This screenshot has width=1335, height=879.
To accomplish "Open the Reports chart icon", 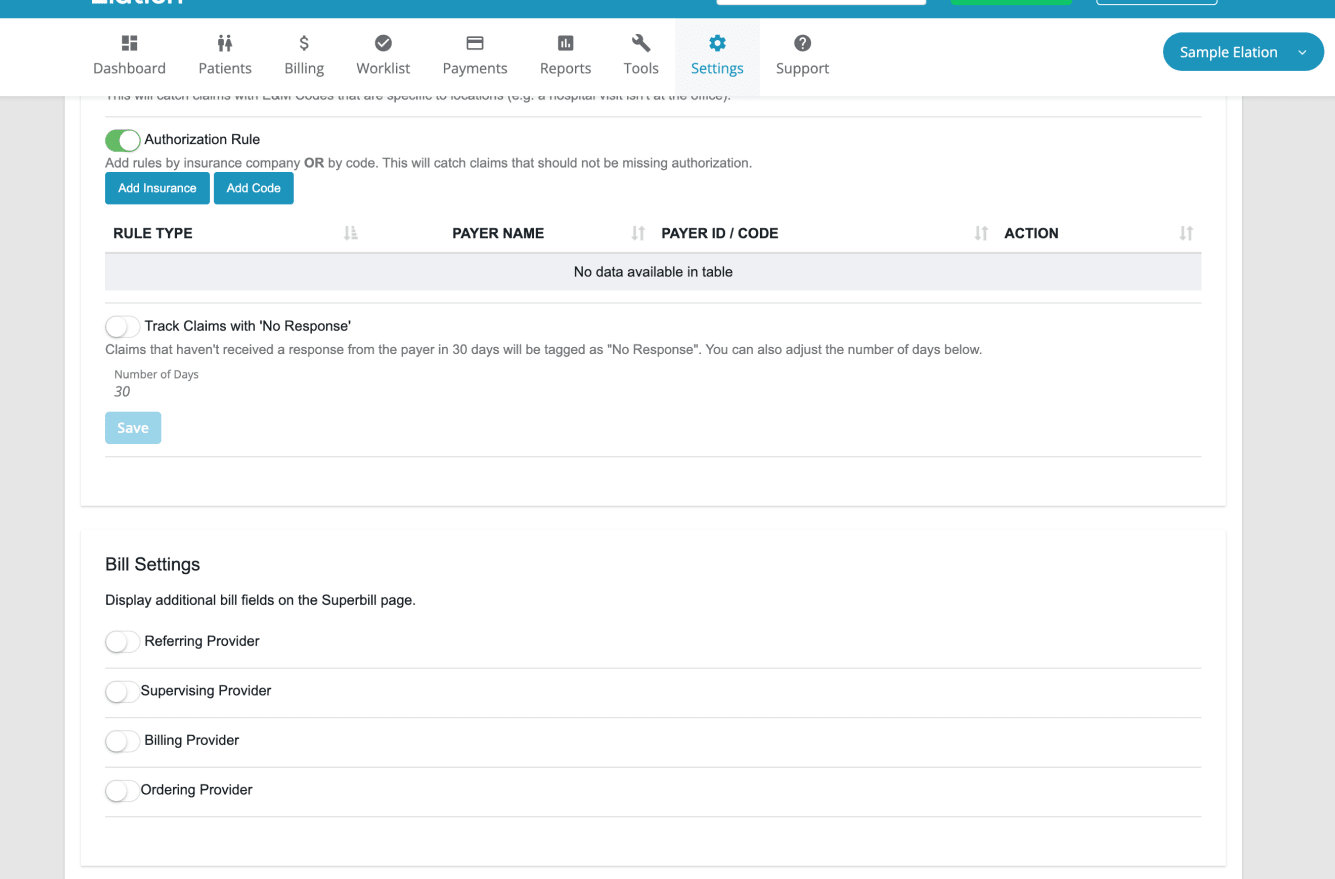I will 565,43.
